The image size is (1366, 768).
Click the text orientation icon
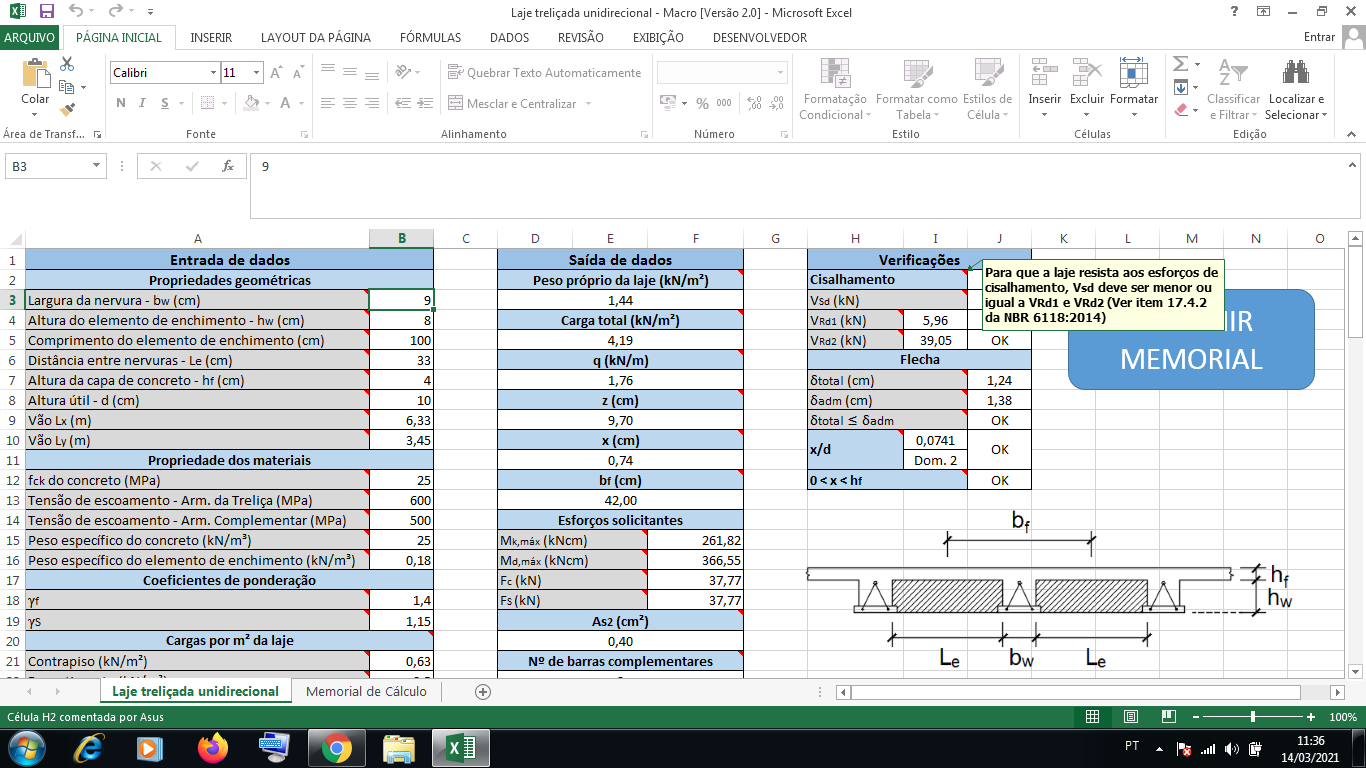click(402, 72)
